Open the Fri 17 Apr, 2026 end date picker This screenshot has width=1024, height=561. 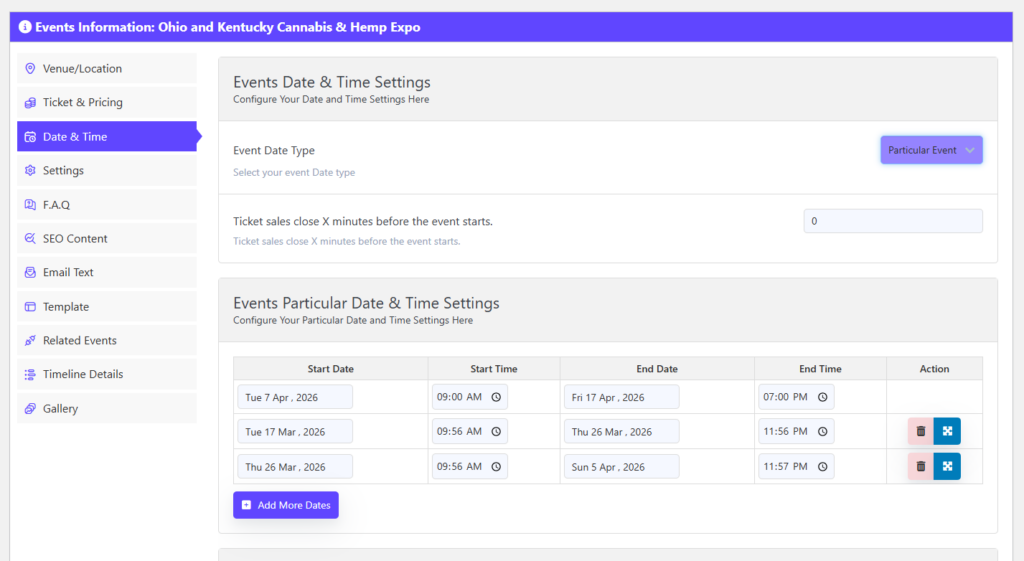[621, 397]
